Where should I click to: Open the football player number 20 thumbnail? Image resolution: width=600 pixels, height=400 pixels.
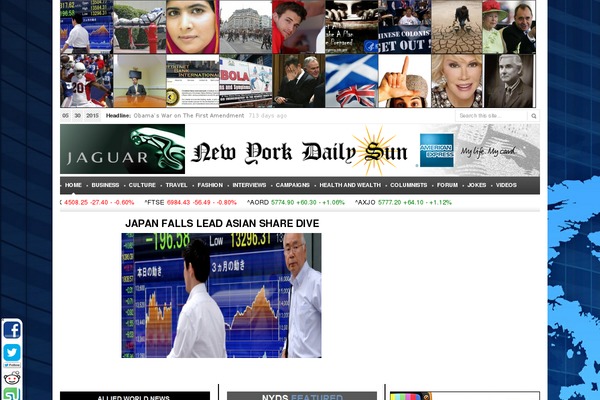tap(86, 81)
